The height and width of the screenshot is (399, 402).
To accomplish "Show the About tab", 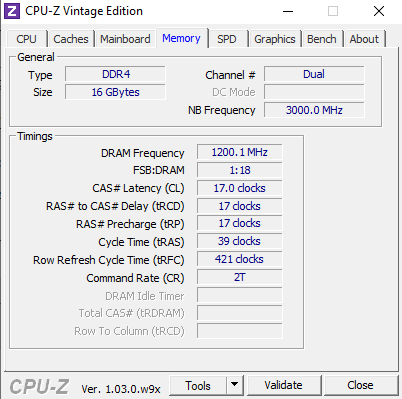I will 364,39.
